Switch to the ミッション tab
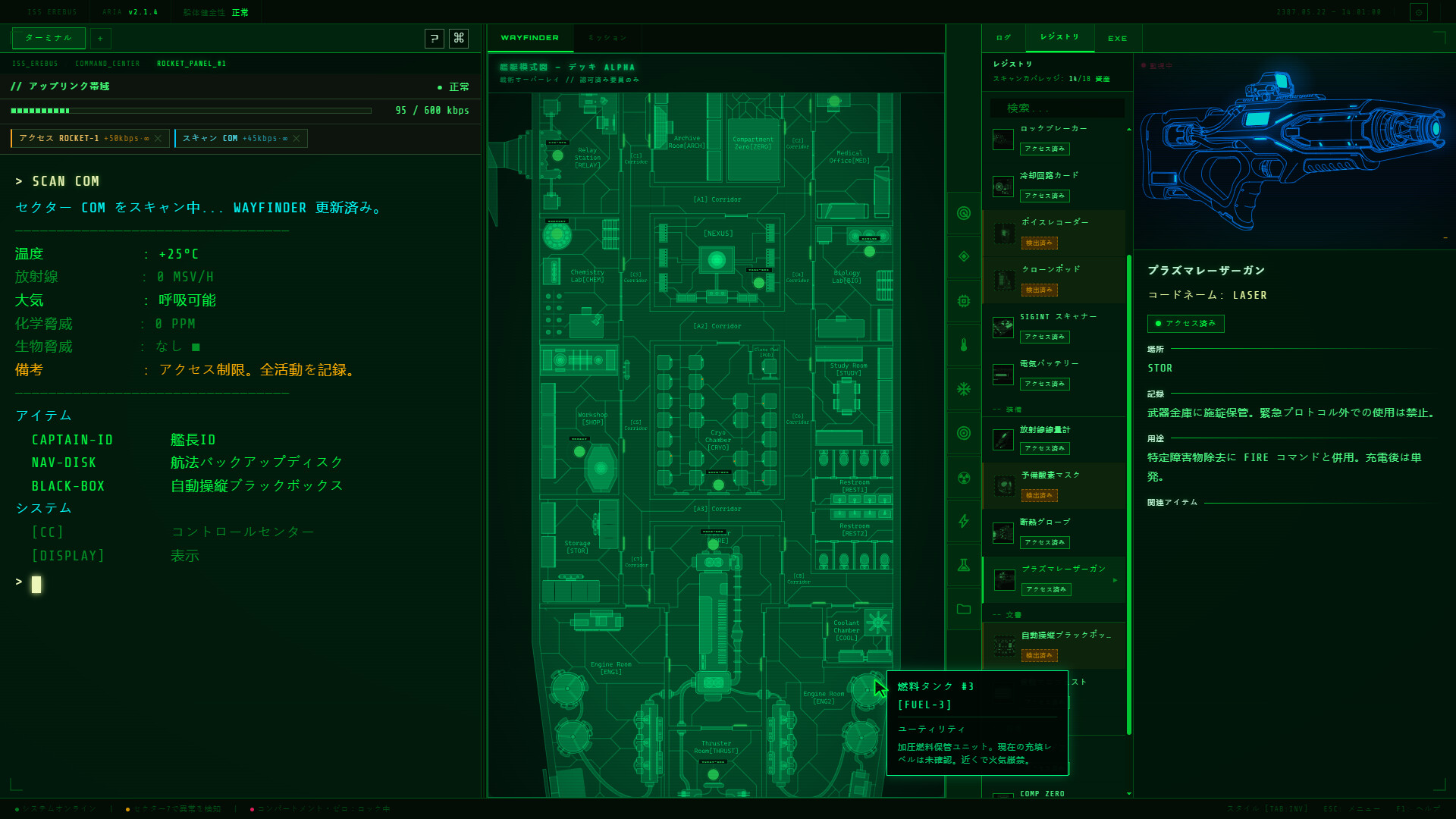Viewport: 1456px width, 819px height. click(607, 38)
